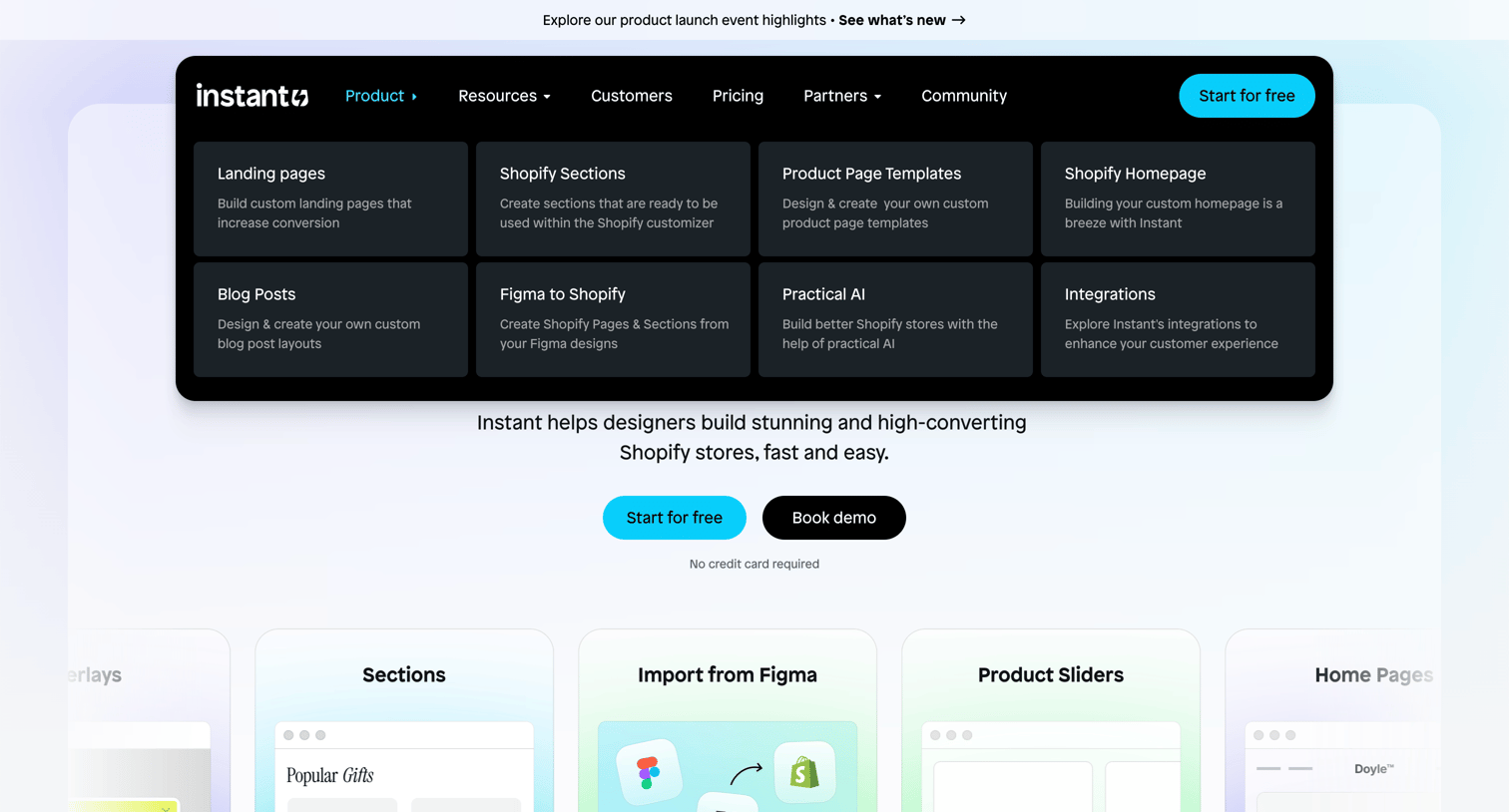Select Blog Posts menu card
The image size is (1509, 812).
click(x=330, y=319)
